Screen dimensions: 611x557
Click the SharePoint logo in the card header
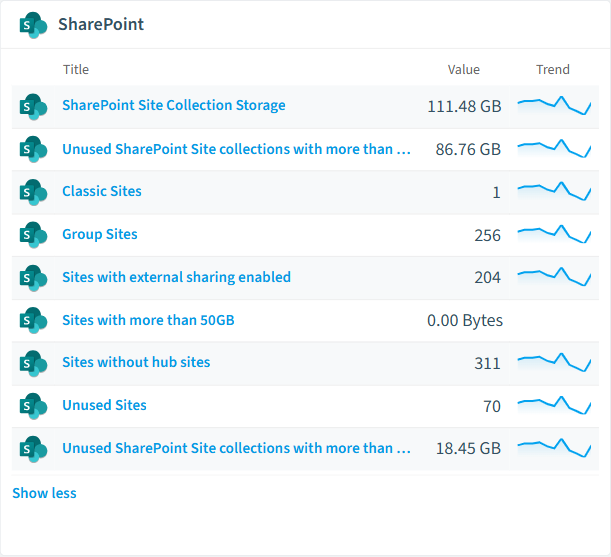point(34,25)
